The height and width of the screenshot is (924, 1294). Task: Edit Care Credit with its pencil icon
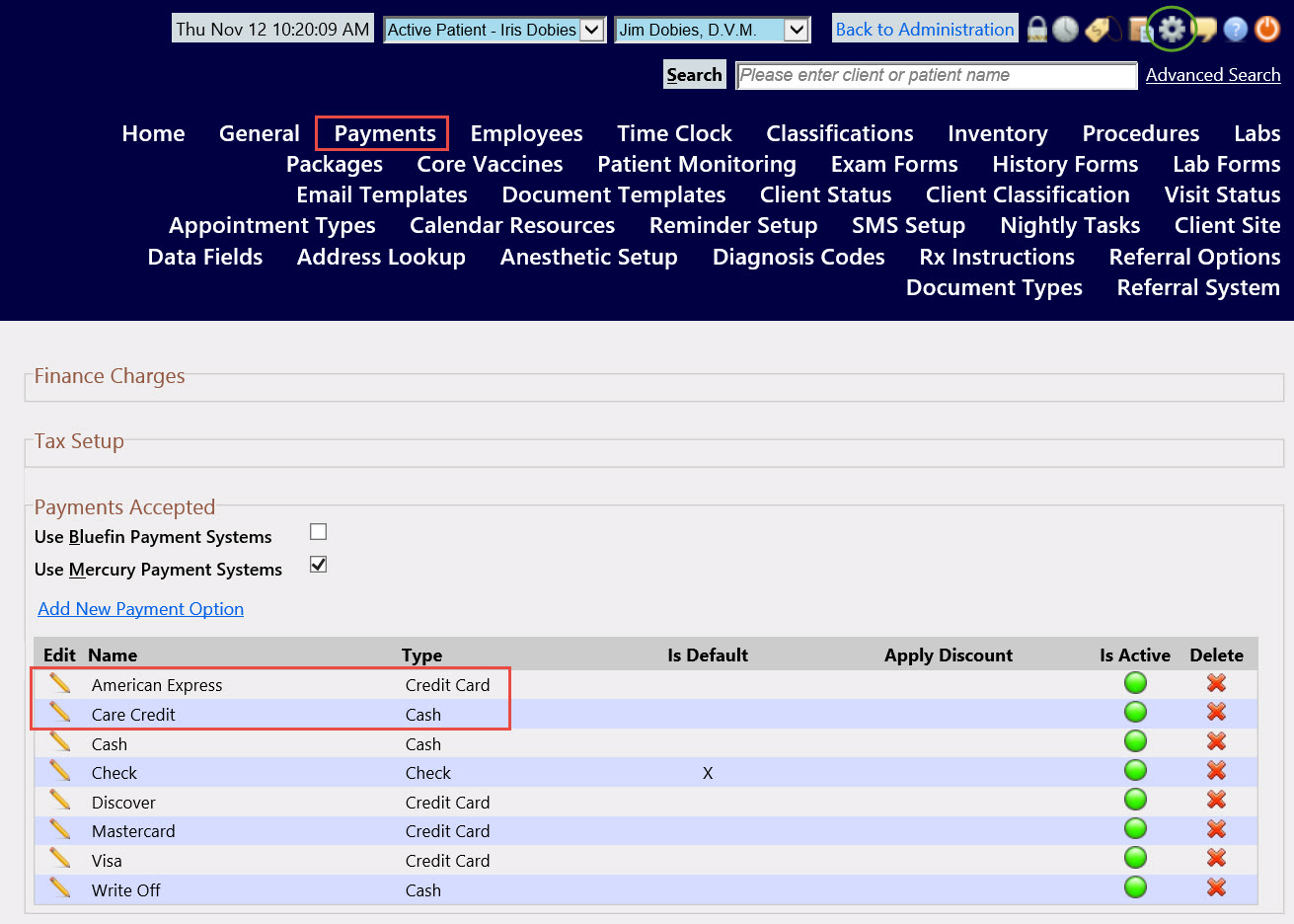click(60, 712)
